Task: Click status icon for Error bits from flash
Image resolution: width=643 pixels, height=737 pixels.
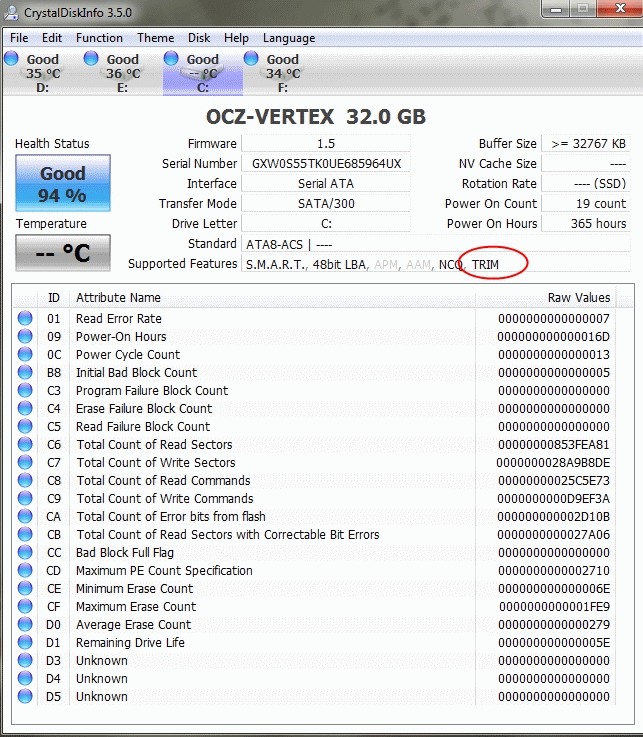Action: (25, 516)
